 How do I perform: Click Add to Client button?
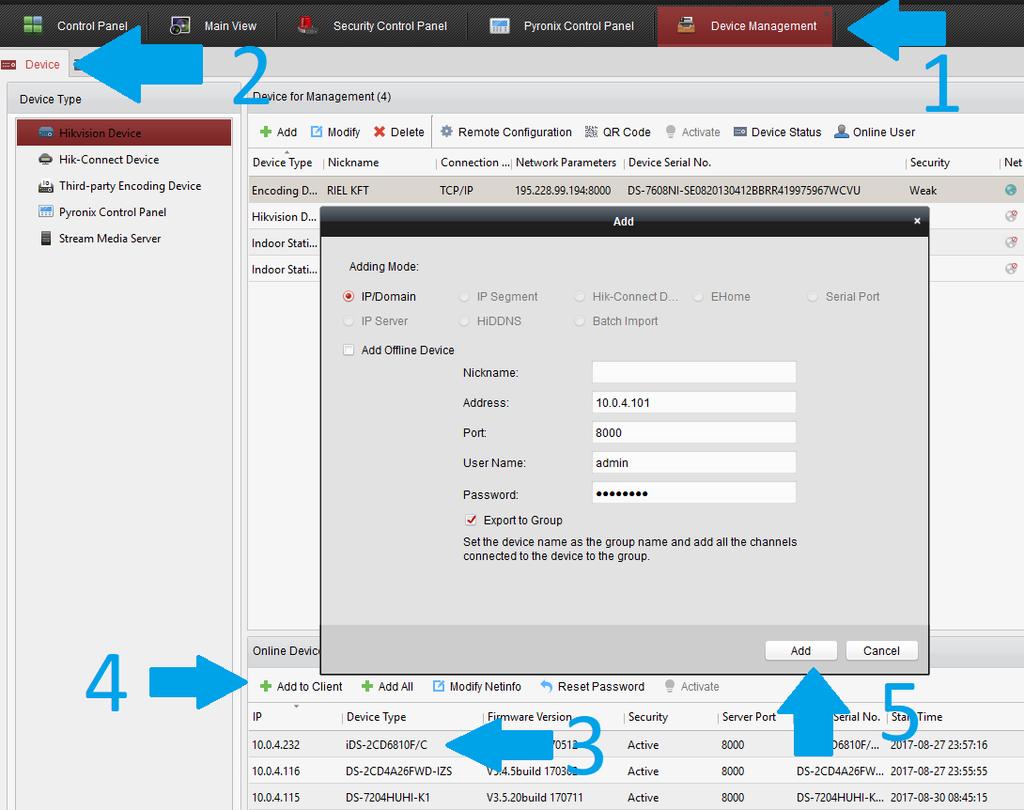pyautogui.click(x=301, y=687)
